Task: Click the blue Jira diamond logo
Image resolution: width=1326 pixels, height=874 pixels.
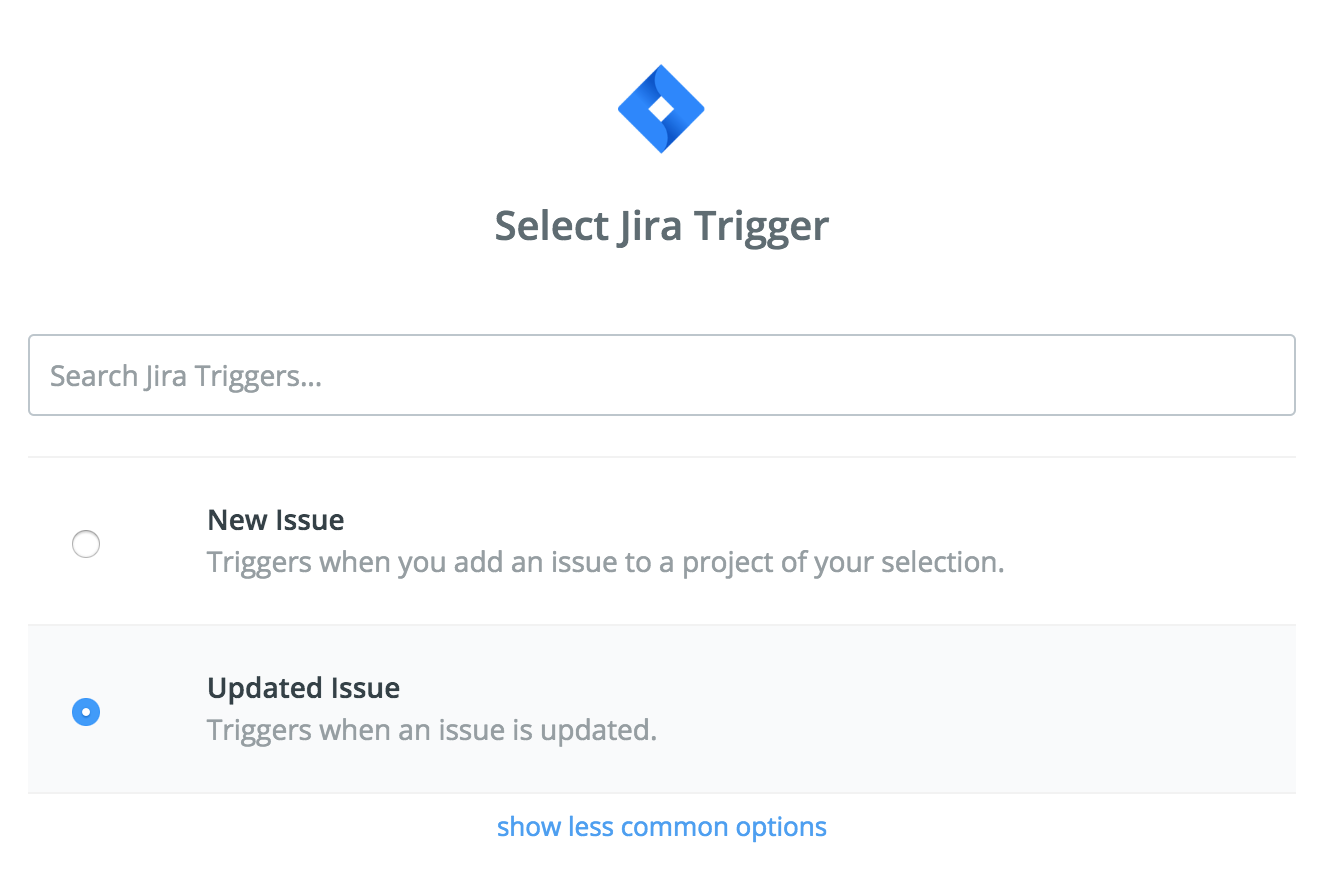Action: click(x=661, y=108)
